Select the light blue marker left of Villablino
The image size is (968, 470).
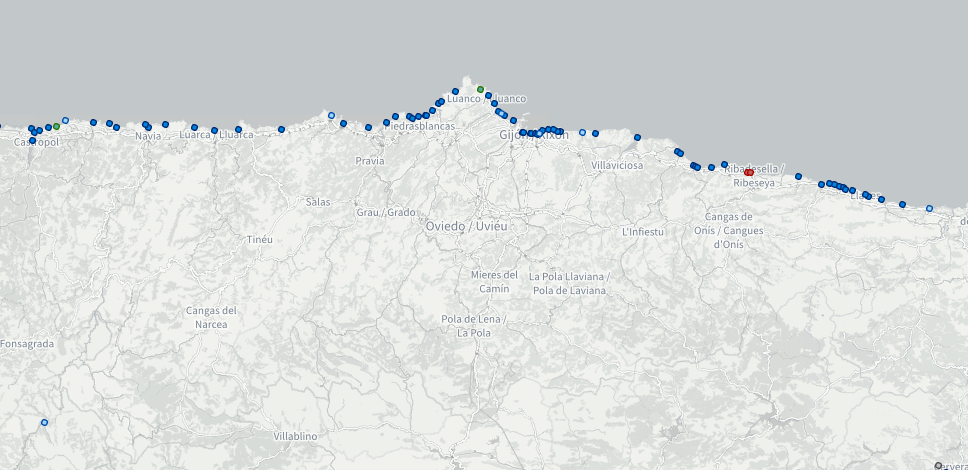pos(44,422)
